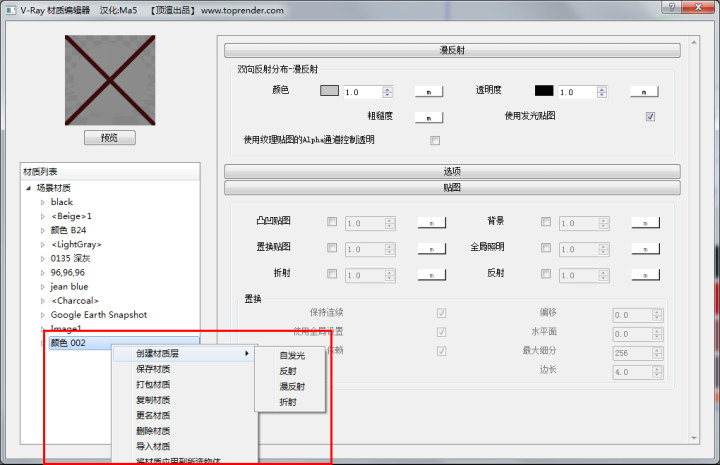Select 自发光 in the submenu
This screenshot has width=720, height=465.
click(292, 355)
